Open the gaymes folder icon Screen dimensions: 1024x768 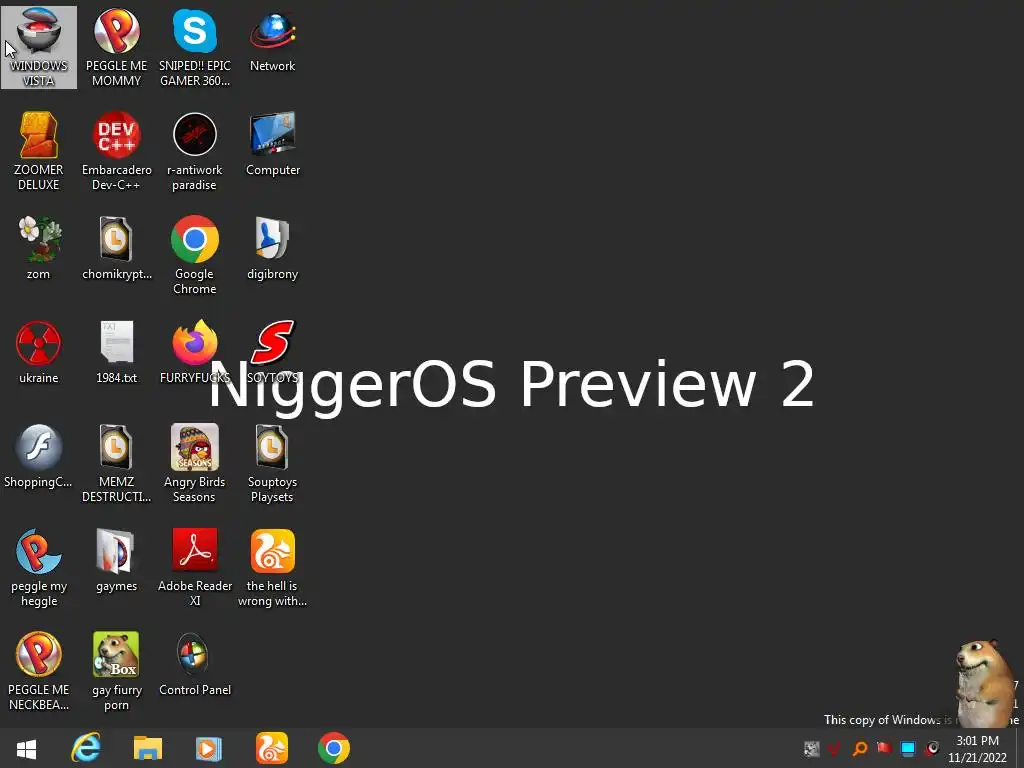pos(116,560)
